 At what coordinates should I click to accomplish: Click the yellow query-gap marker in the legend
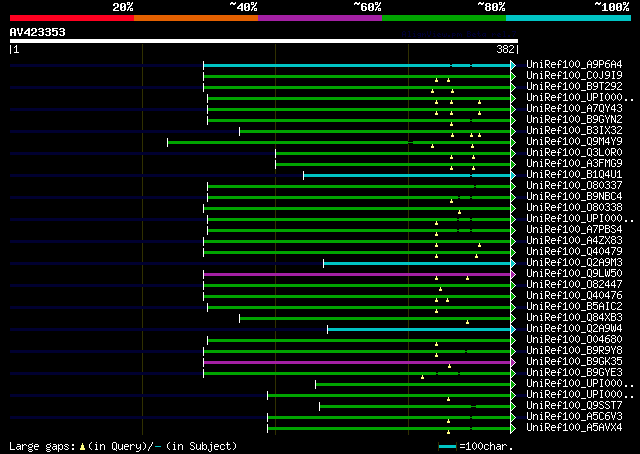point(82,447)
